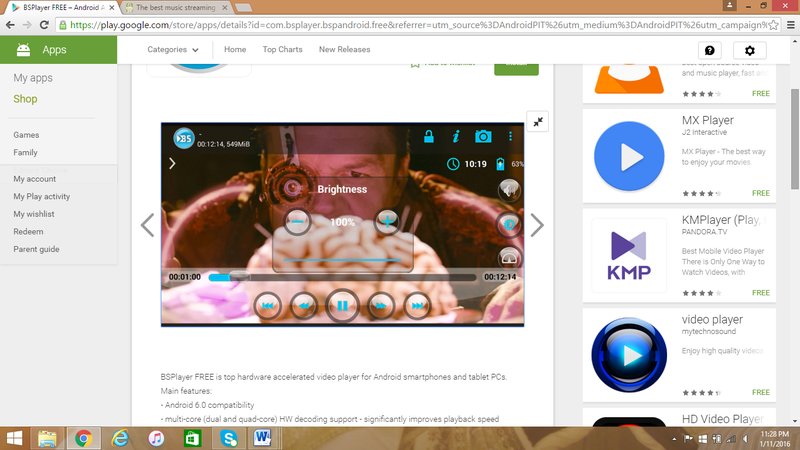Open KMPlayer KMP app icon
The image size is (800, 450).
[629, 255]
